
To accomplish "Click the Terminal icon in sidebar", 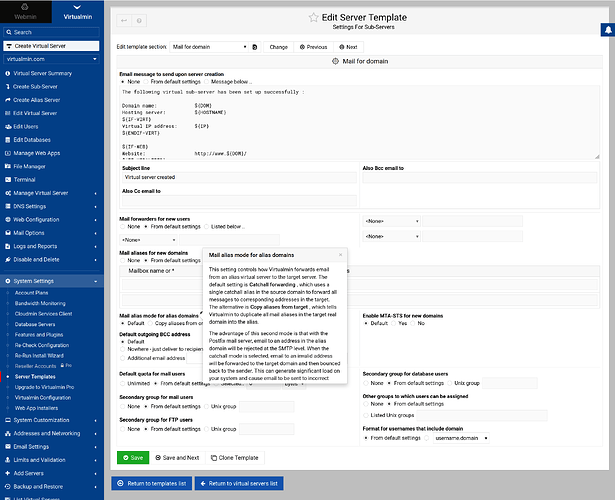I will pyautogui.click(x=8, y=179).
